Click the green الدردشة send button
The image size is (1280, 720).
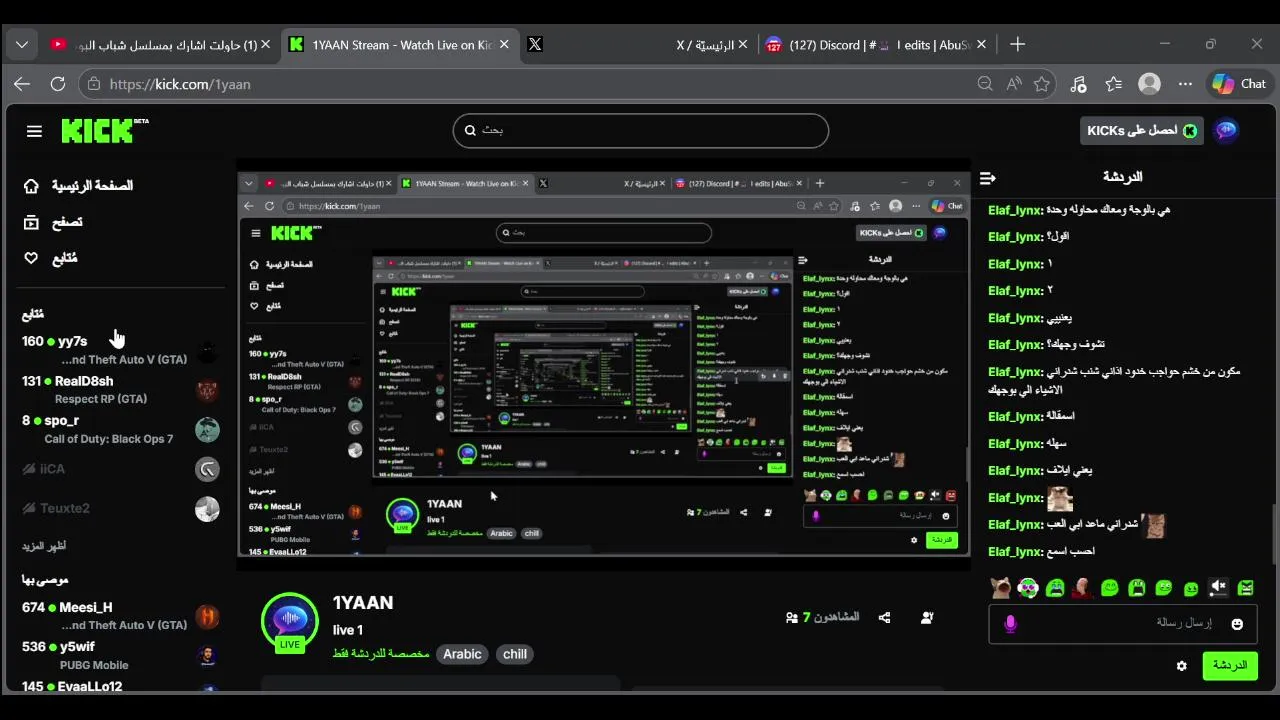1230,665
